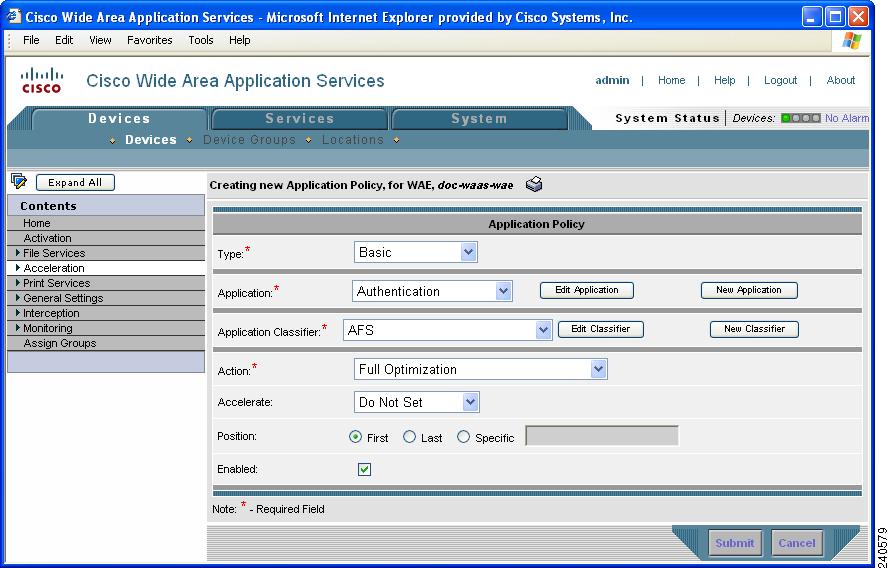Click the Logout link
Image resolution: width=890 pixels, height=568 pixels.
point(780,80)
